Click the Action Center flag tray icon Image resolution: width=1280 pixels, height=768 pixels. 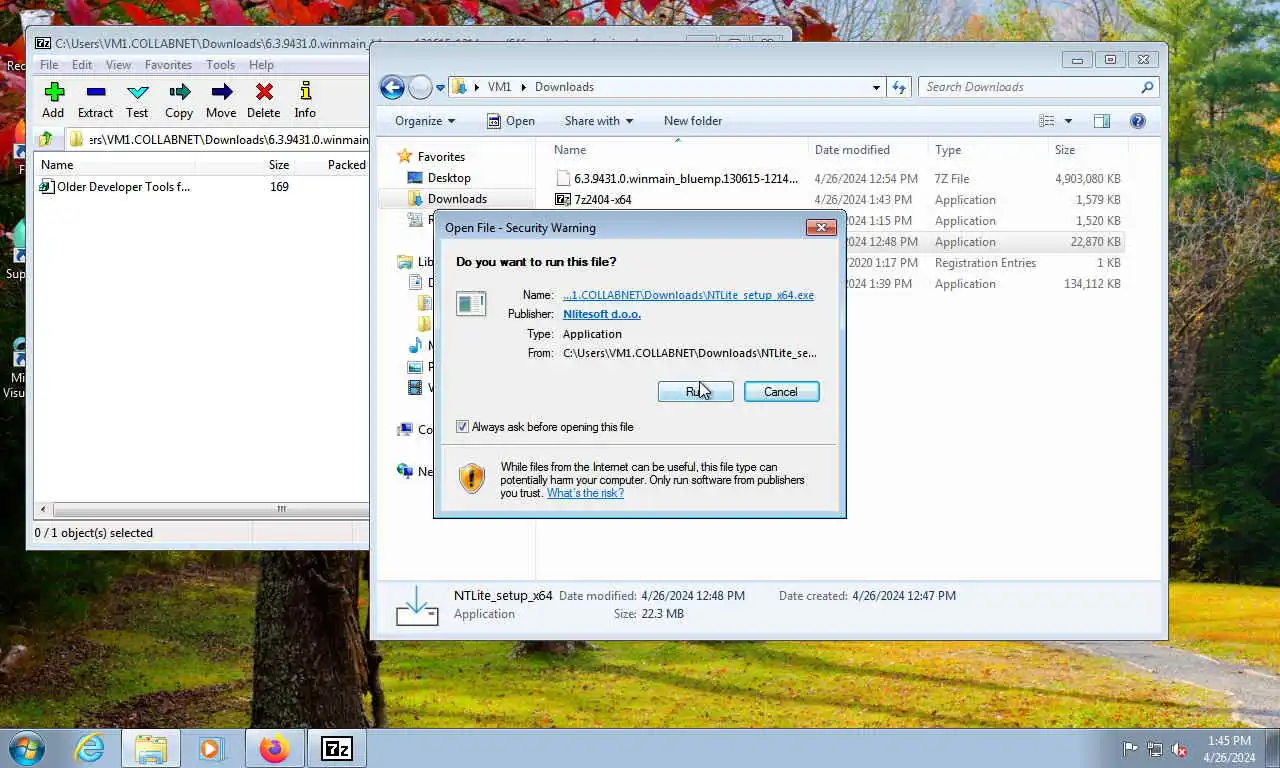point(1130,749)
